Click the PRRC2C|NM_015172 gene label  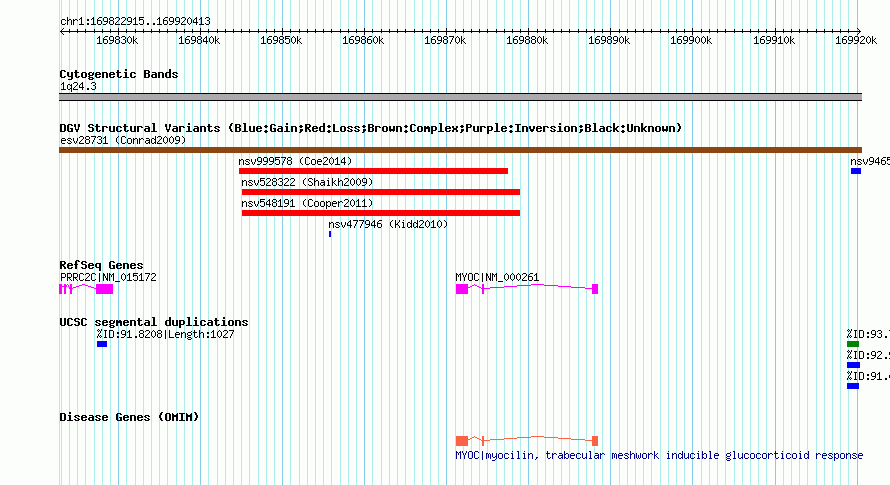[108, 277]
